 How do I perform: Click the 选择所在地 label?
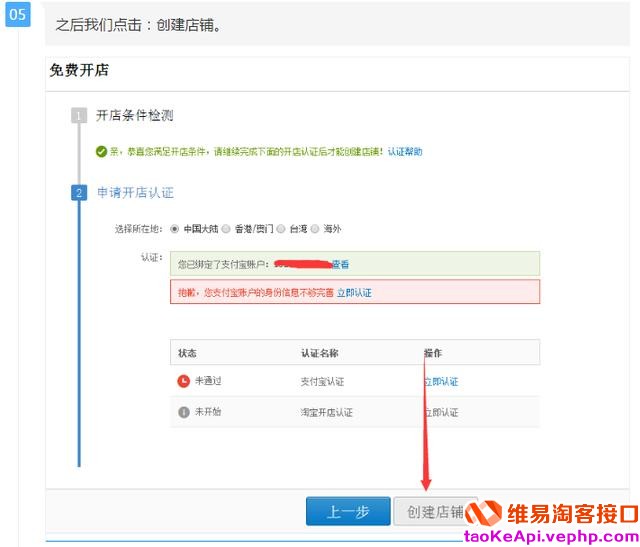138,229
